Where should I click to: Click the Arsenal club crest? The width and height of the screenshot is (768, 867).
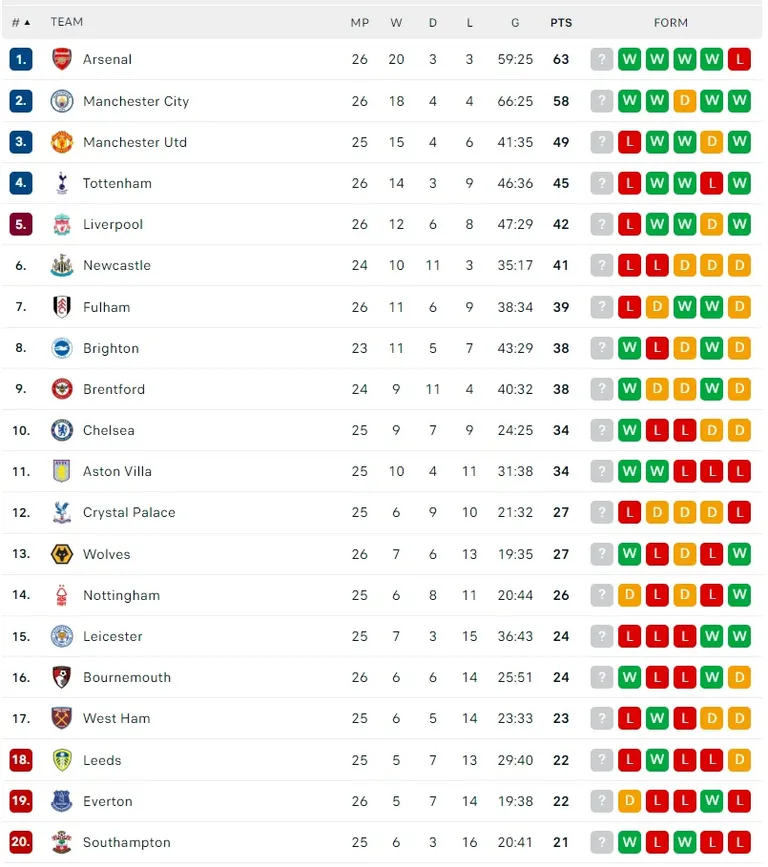pyautogui.click(x=62, y=59)
